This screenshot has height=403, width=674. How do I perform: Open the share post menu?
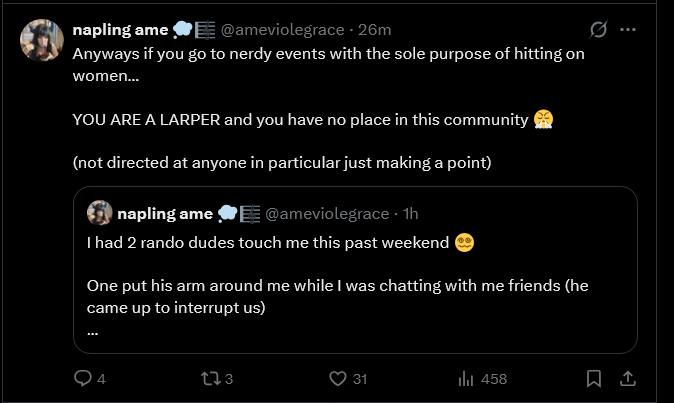click(628, 379)
